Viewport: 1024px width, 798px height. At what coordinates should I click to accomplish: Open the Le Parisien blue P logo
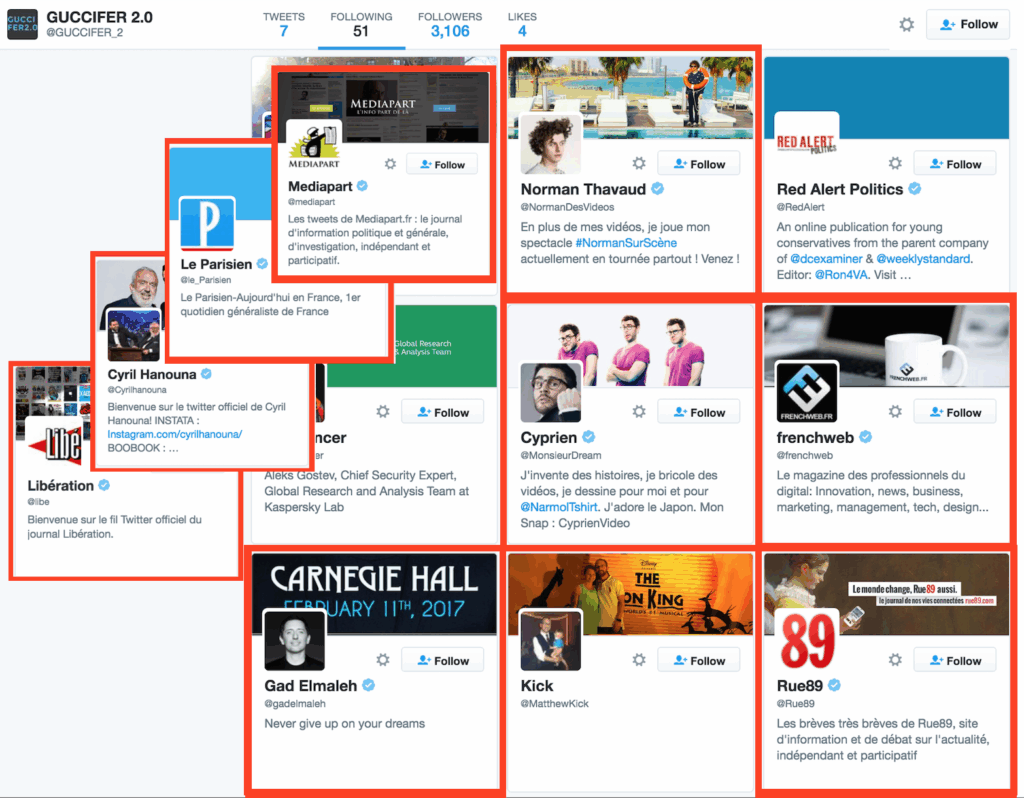click(207, 223)
